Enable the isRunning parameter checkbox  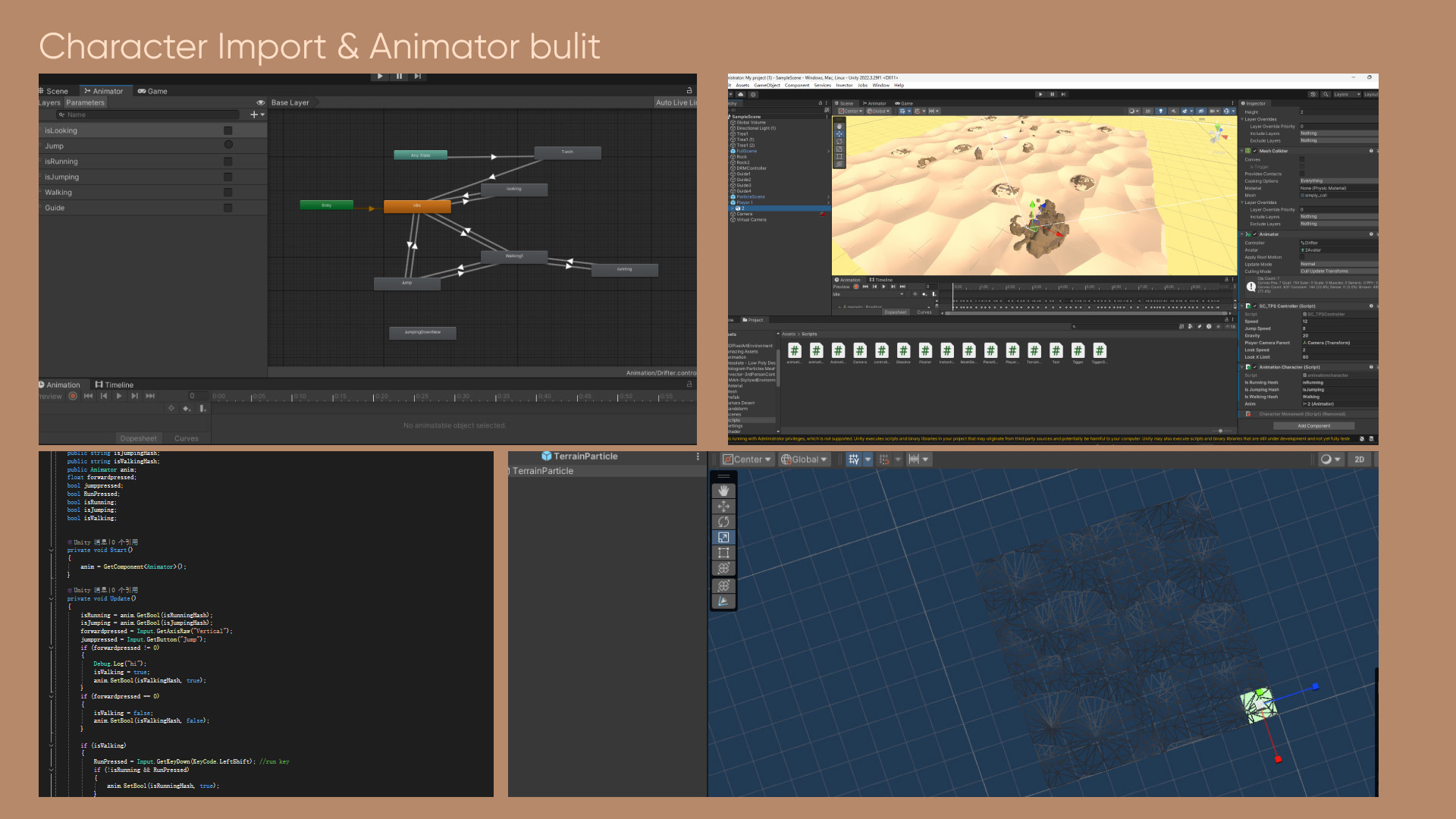pyautogui.click(x=227, y=162)
